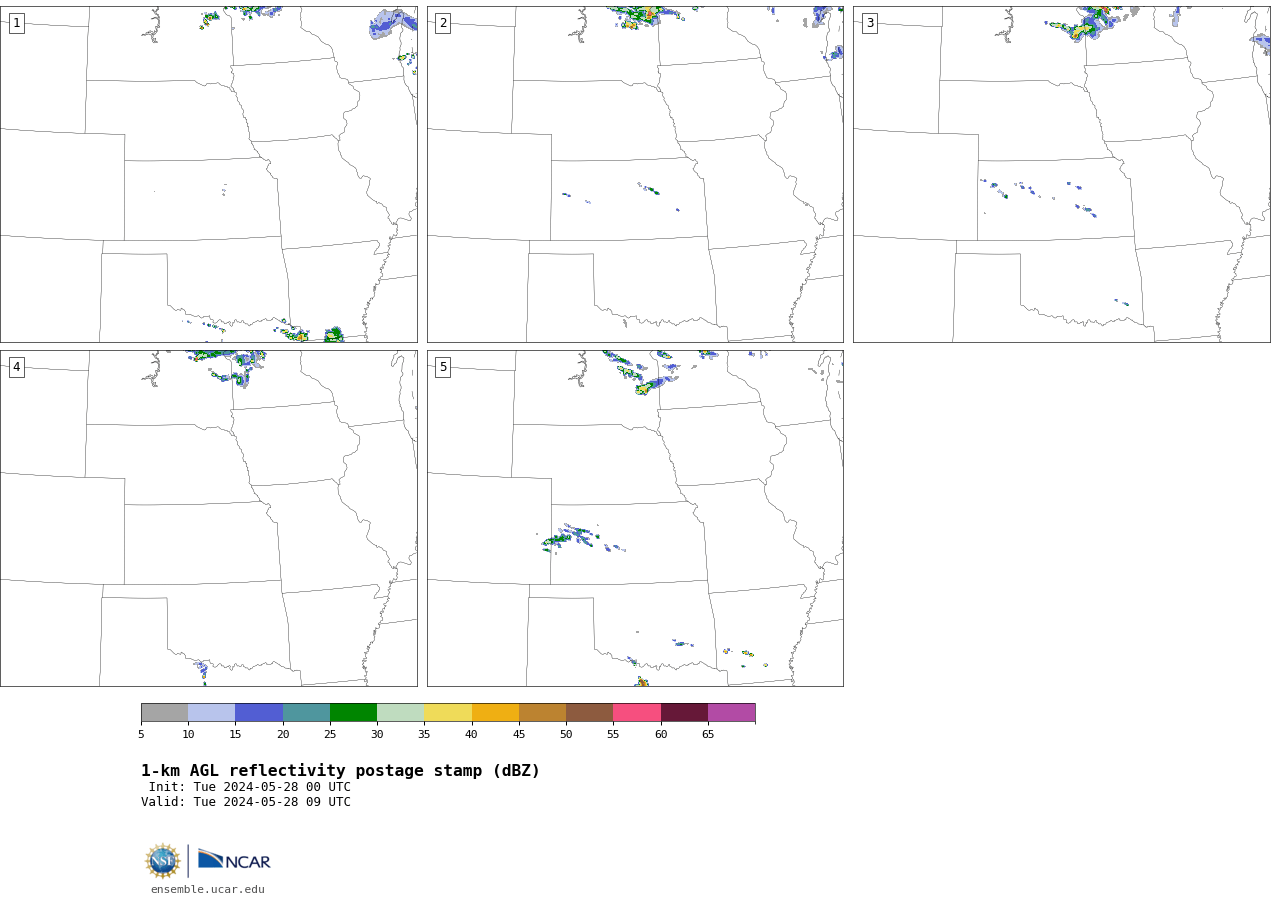The height and width of the screenshot is (901, 1280).
Task: Click the purple 65+ dBZ swatch
Action: tap(731, 713)
